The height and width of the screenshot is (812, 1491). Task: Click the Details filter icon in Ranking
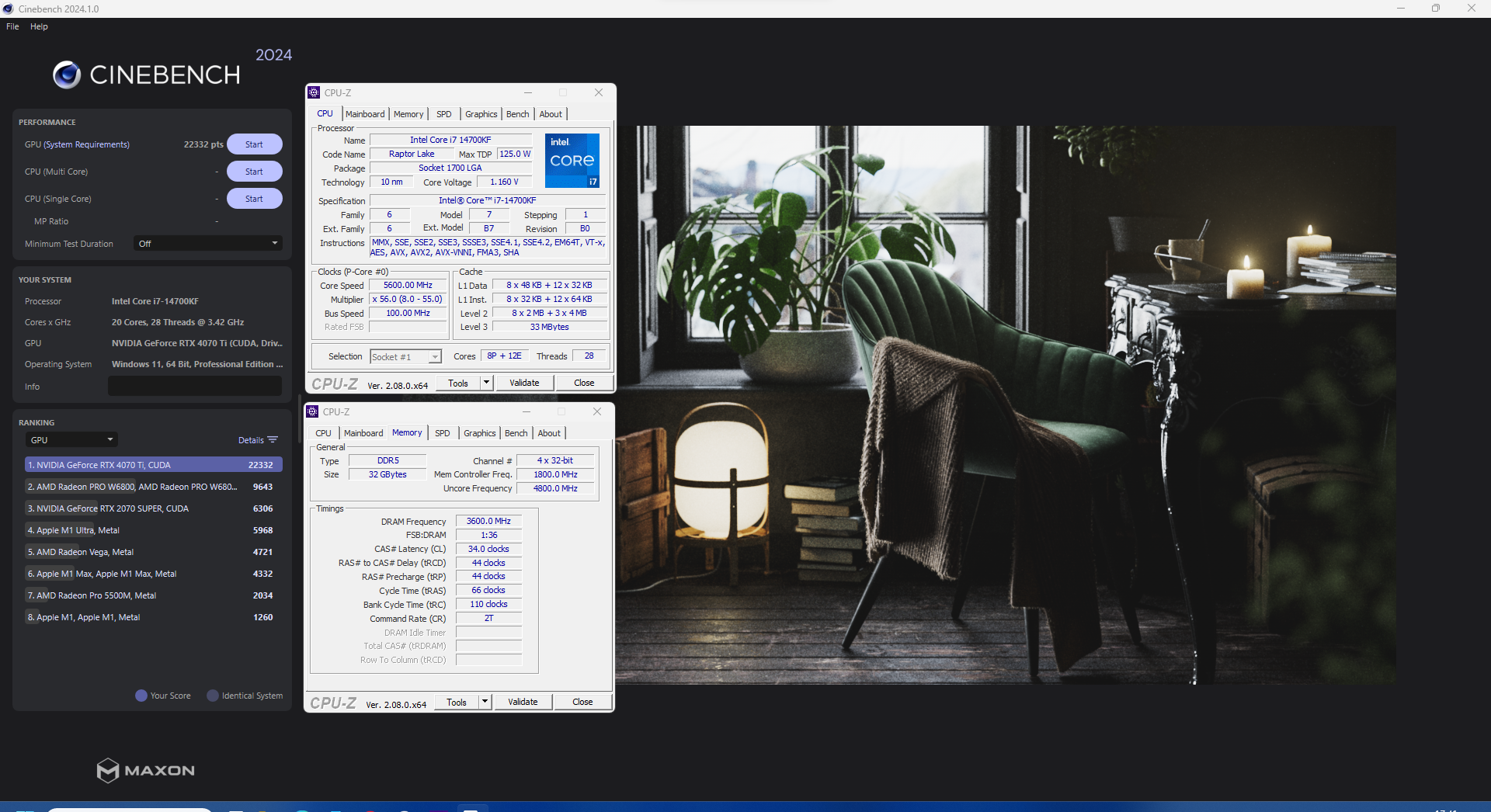pyautogui.click(x=273, y=440)
